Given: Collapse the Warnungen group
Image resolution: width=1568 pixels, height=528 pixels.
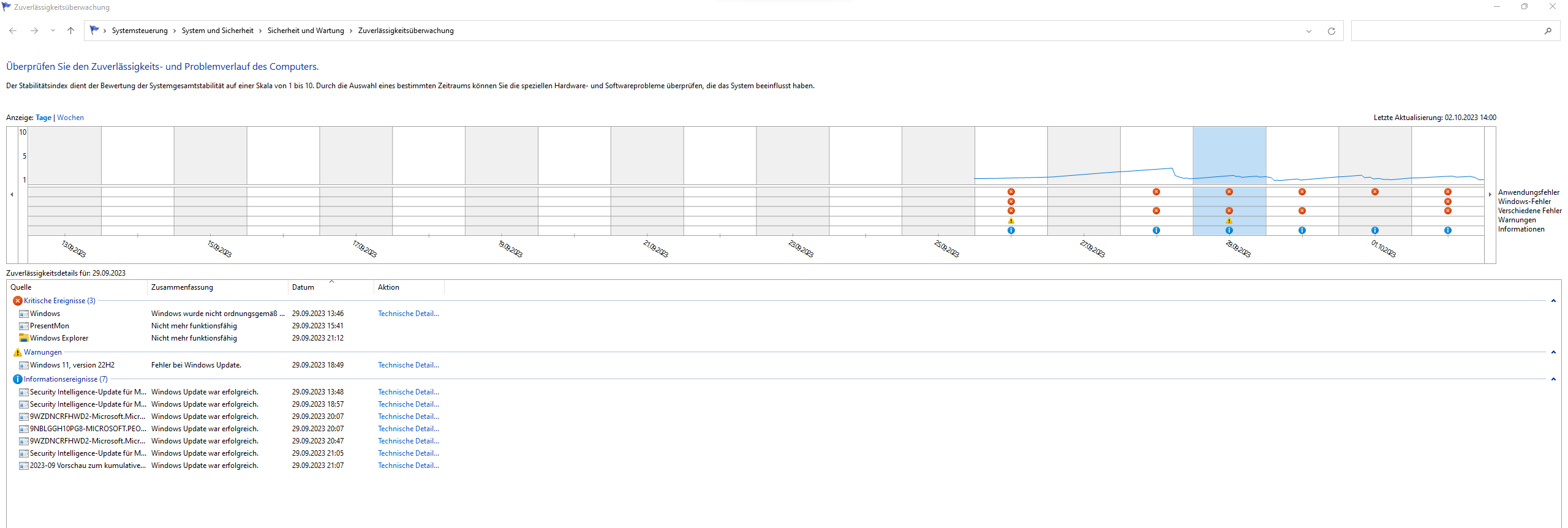Looking at the screenshot, I should 1553,352.
